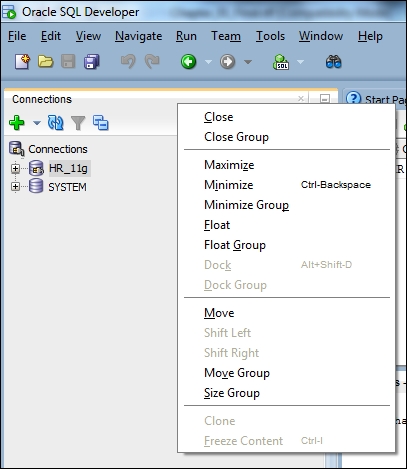Refresh connections using the blue arrows icon
The image size is (407, 469).
pos(56,123)
